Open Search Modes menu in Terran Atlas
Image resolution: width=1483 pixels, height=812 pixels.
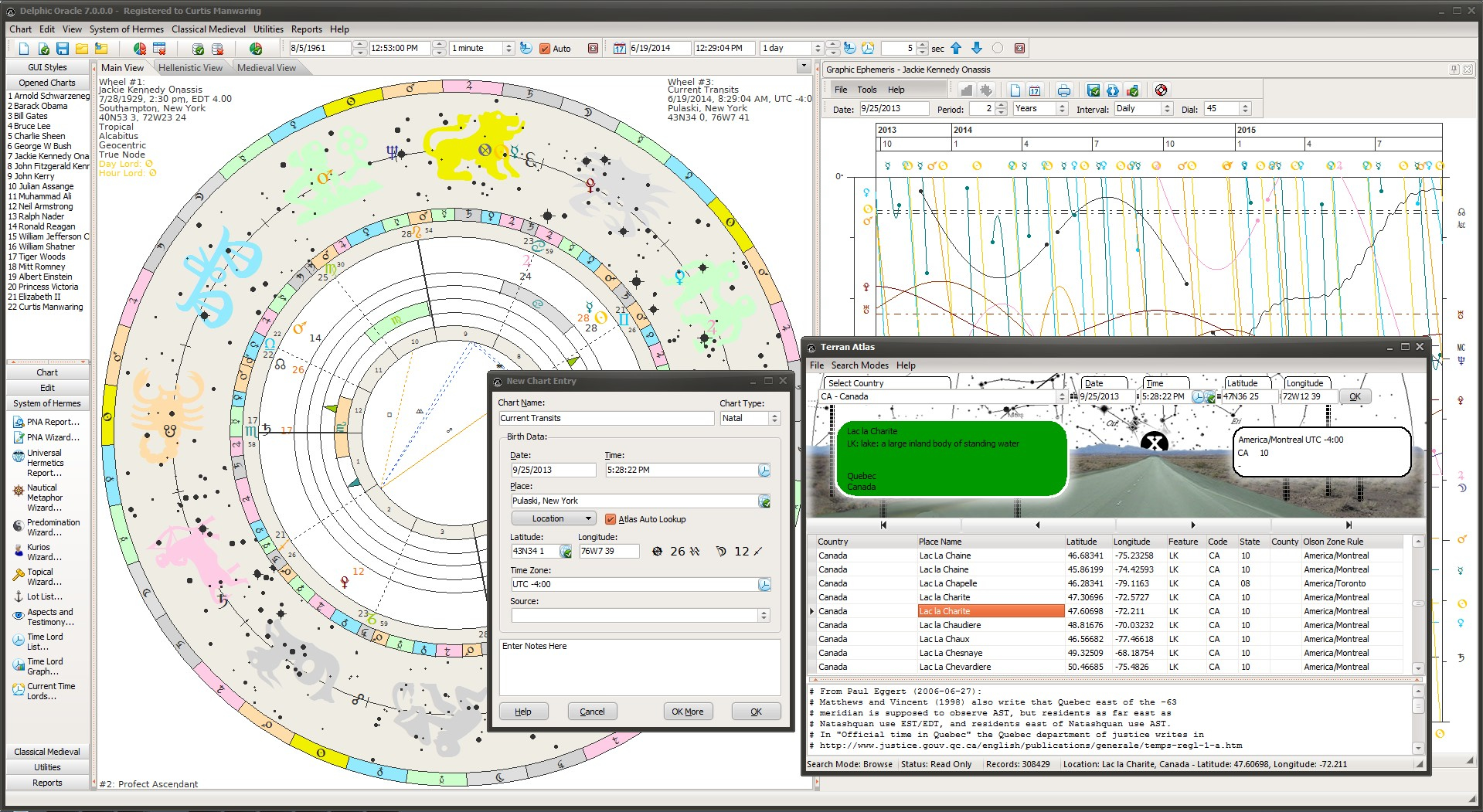click(859, 365)
